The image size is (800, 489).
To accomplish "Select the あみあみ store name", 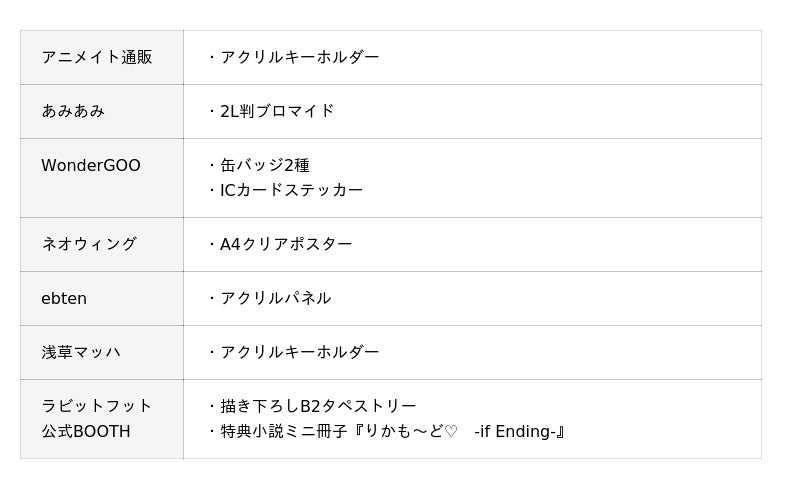I will pyautogui.click(x=73, y=111).
